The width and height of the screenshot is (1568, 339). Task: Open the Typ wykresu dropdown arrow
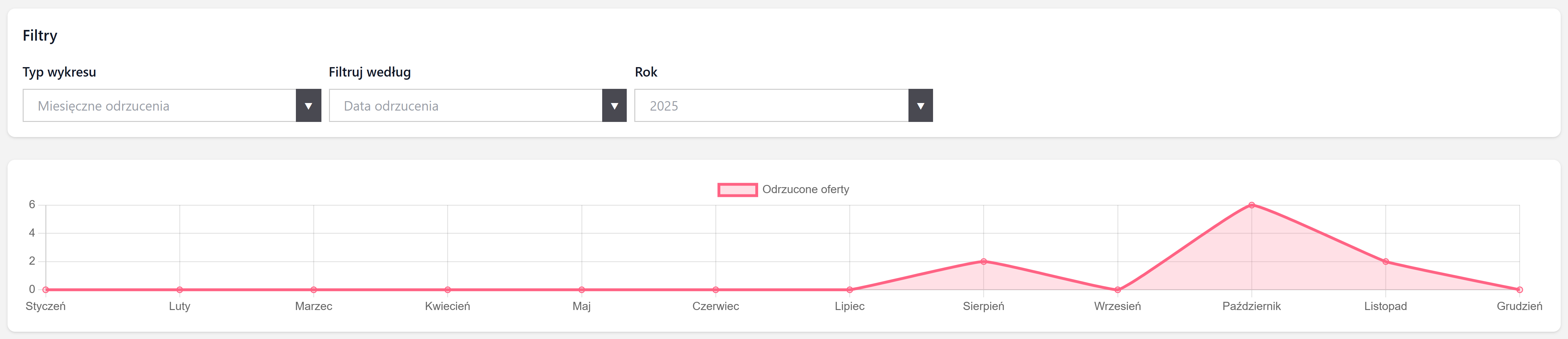[308, 106]
